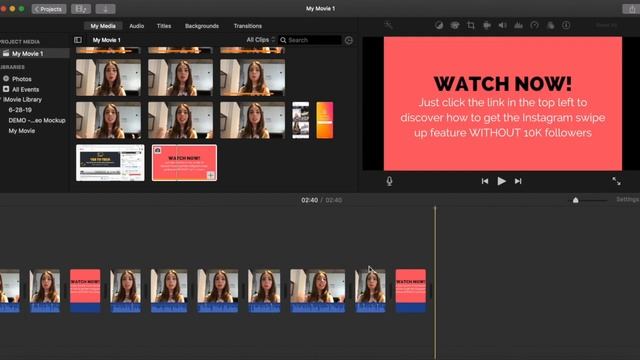This screenshot has width=640, height=360.
Task: Select the webpage screenshot thumbnail in browser
Action: pos(110,162)
